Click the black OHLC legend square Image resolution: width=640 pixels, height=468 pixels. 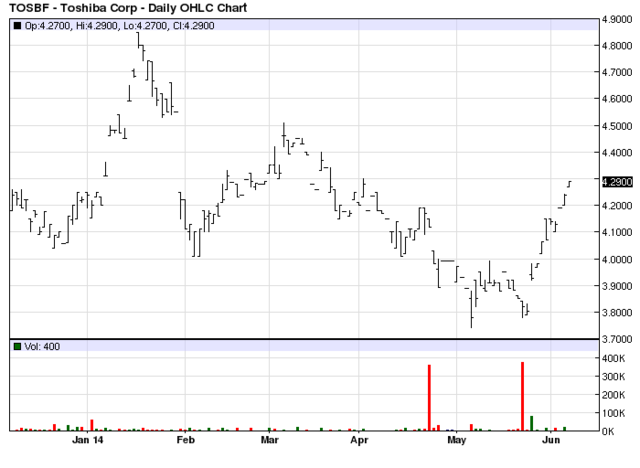tap(17, 26)
